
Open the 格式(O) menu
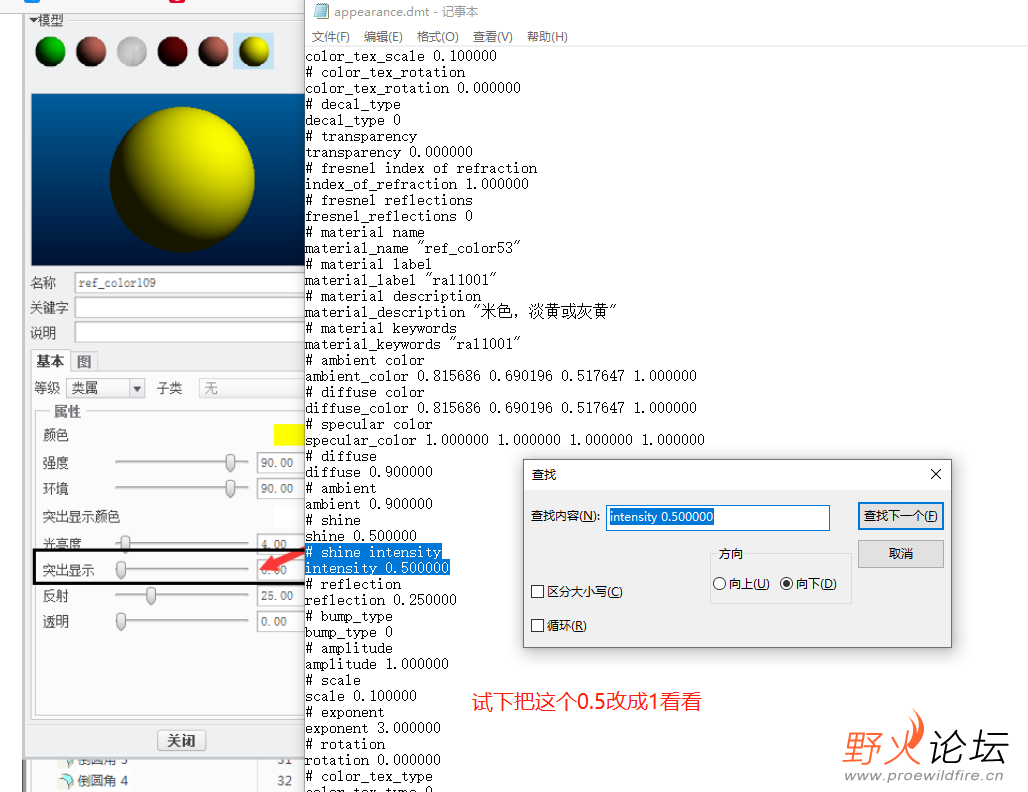[x=437, y=37]
